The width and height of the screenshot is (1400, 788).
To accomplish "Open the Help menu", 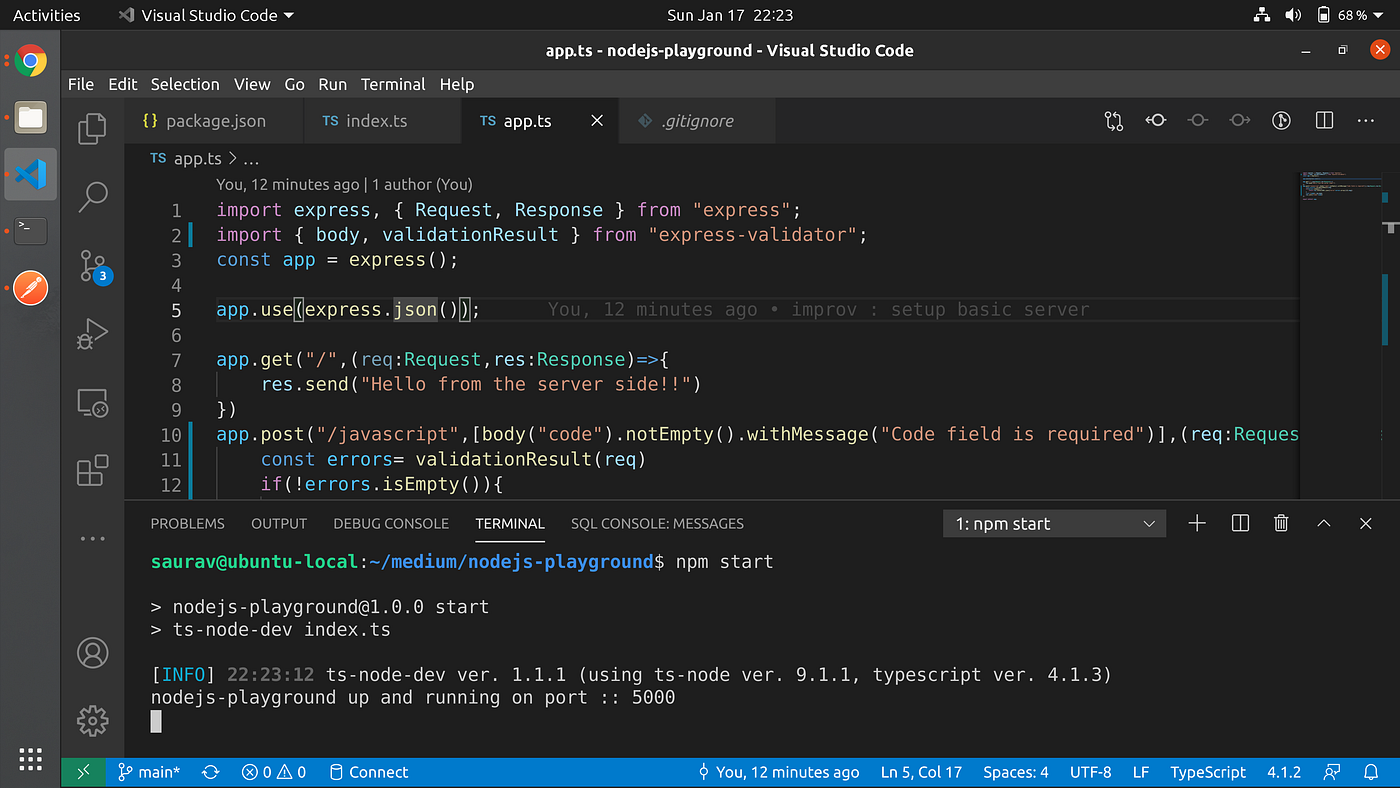I will pos(457,84).
